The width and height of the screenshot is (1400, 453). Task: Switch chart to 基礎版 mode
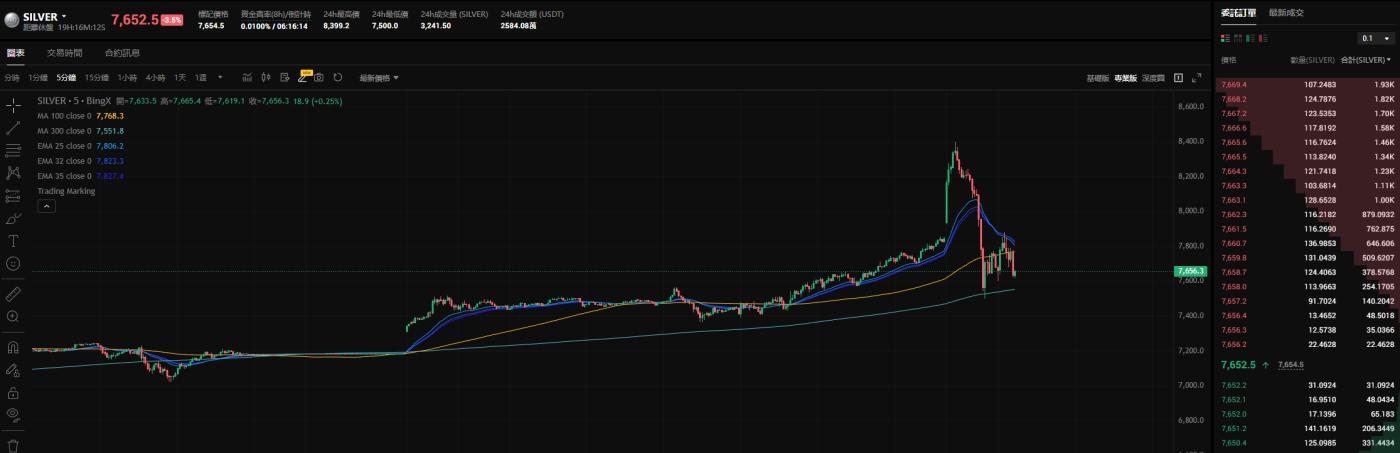[x=1098, y=77]
